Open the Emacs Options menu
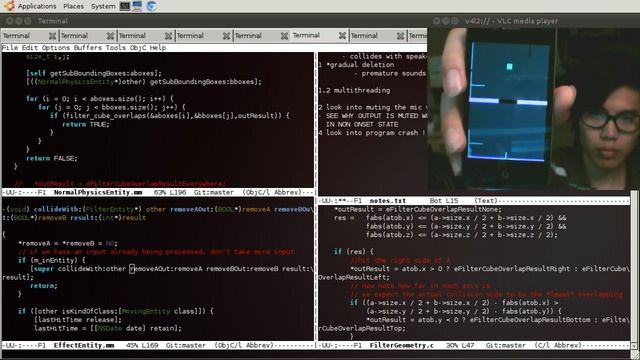640x360 pixels. (x=56, y=48)
